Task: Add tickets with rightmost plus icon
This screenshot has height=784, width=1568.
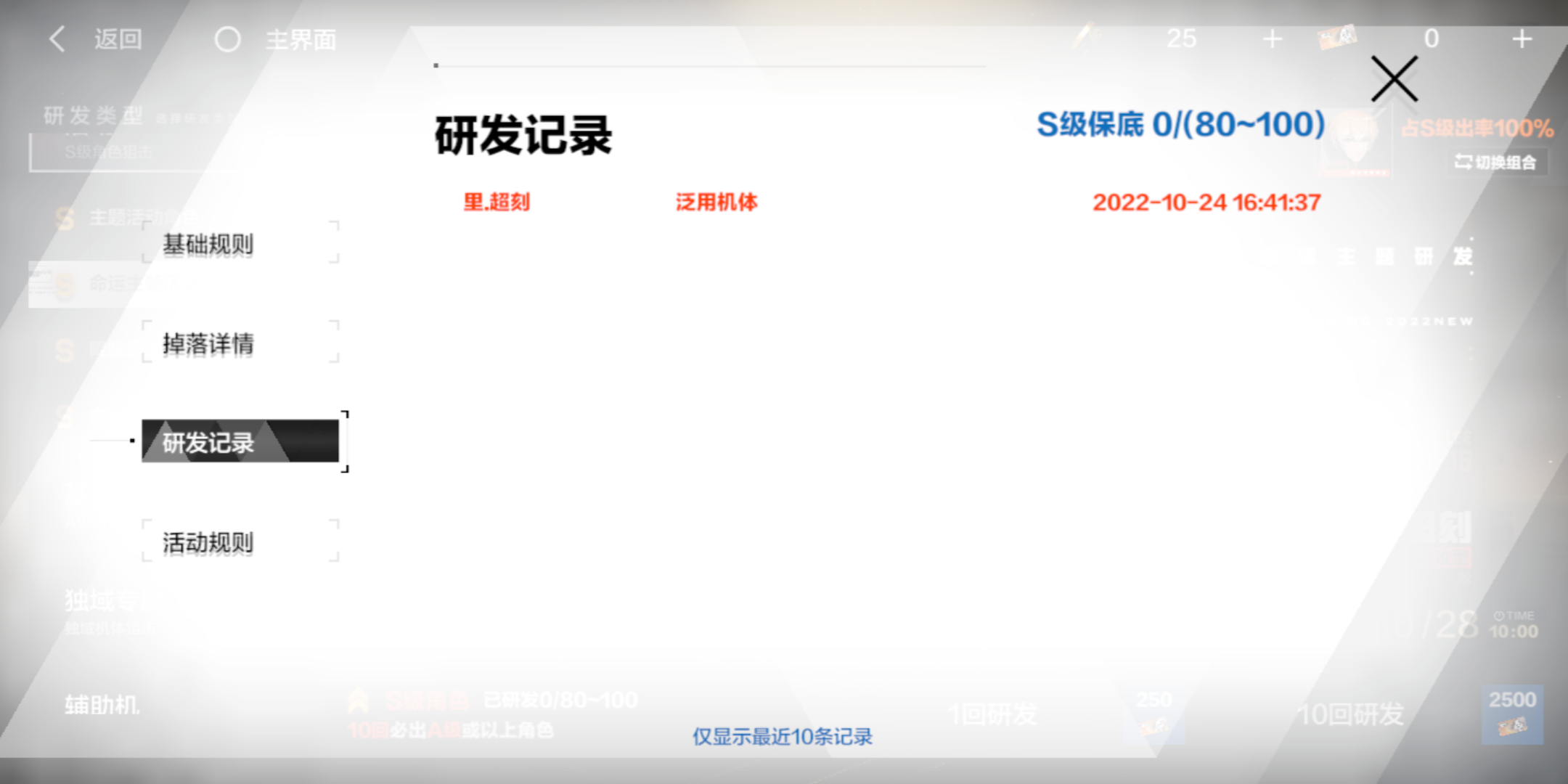Action: click(x=1522, y=39)
